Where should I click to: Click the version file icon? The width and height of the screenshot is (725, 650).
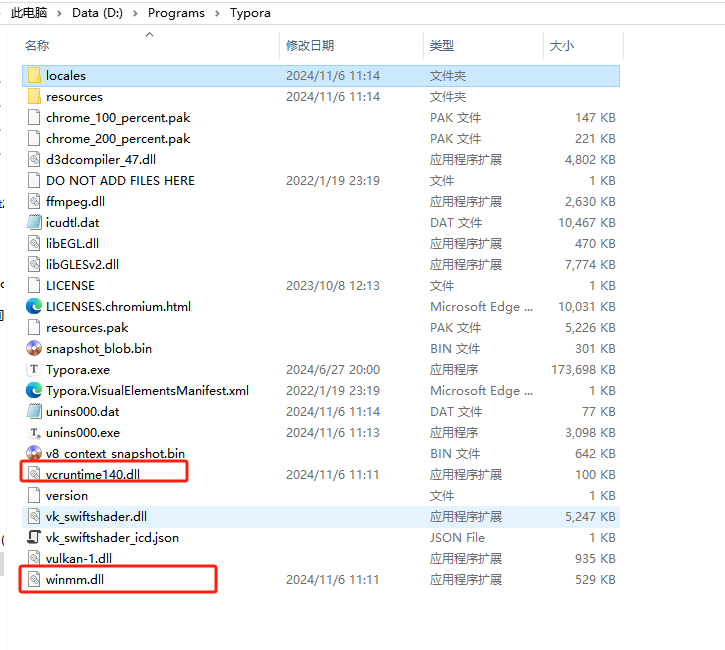click(x=34, y=495)
